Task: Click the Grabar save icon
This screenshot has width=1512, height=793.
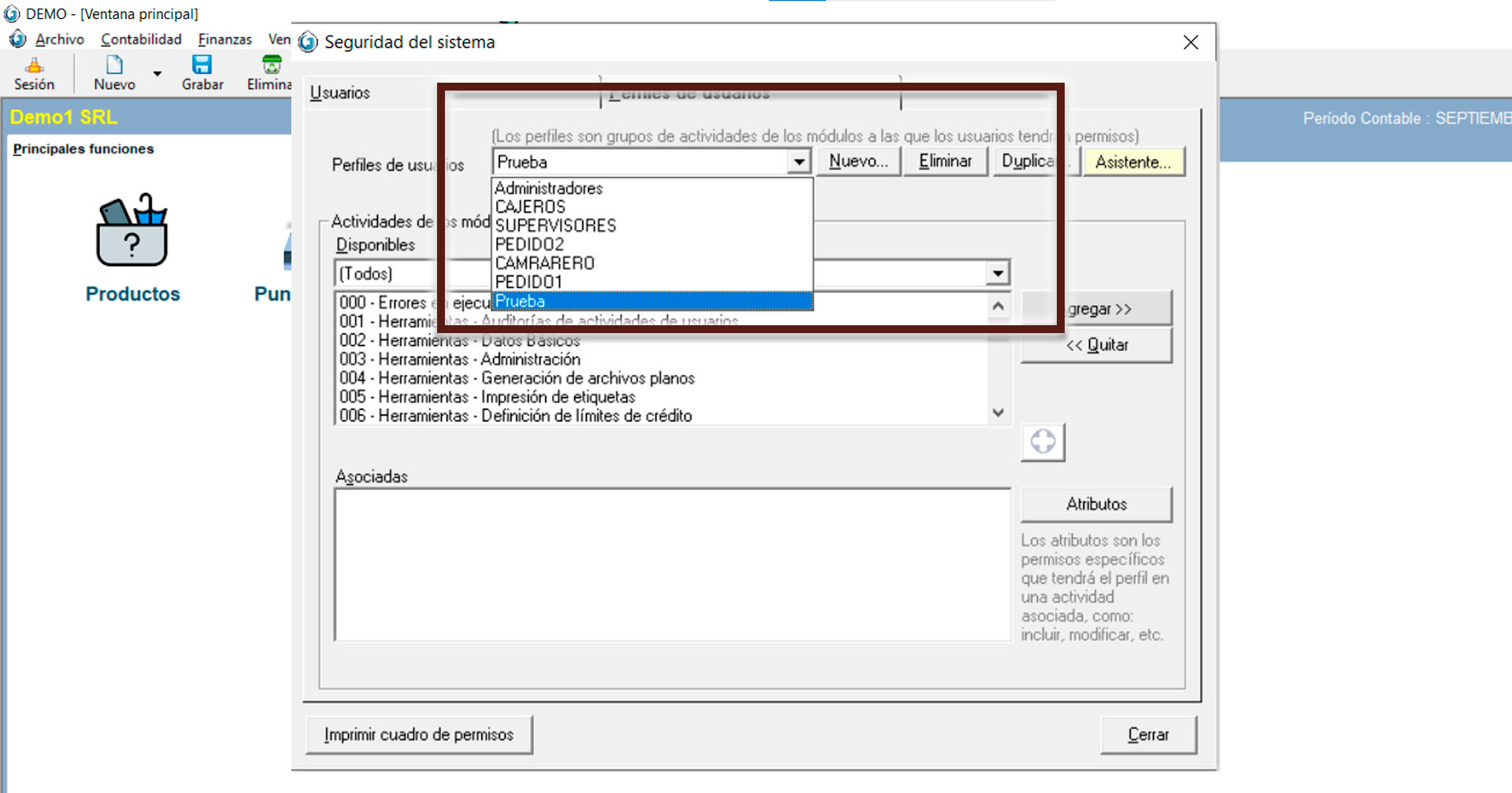Action: 202,65
